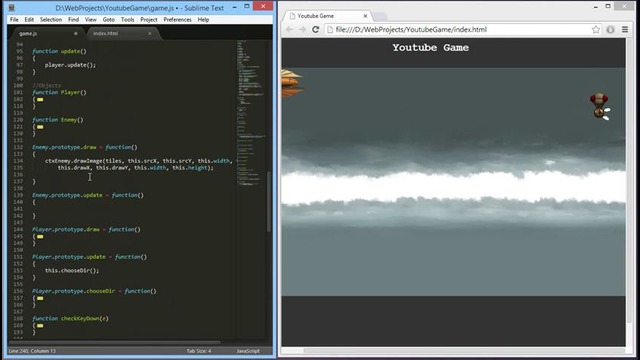Click the Chrome address bar URL

coord(411,29)
